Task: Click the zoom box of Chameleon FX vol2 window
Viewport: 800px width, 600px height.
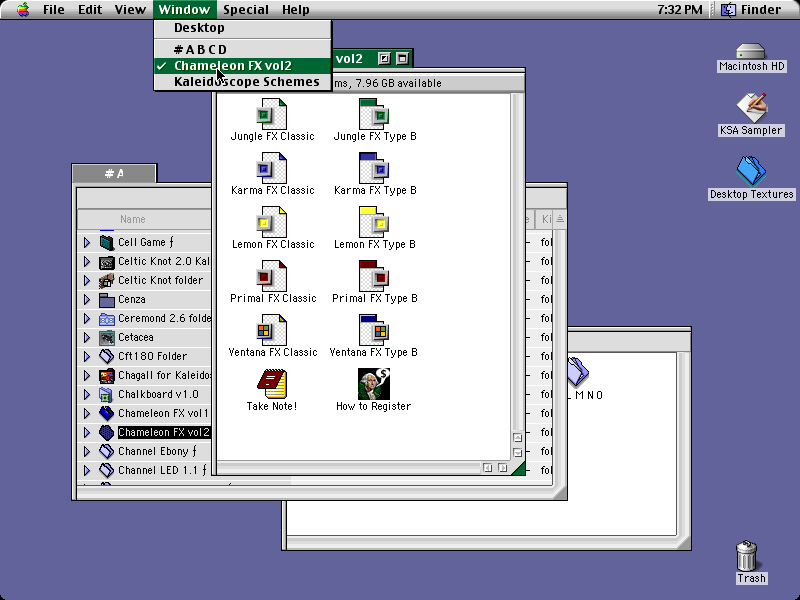Action: pos(384,59)
